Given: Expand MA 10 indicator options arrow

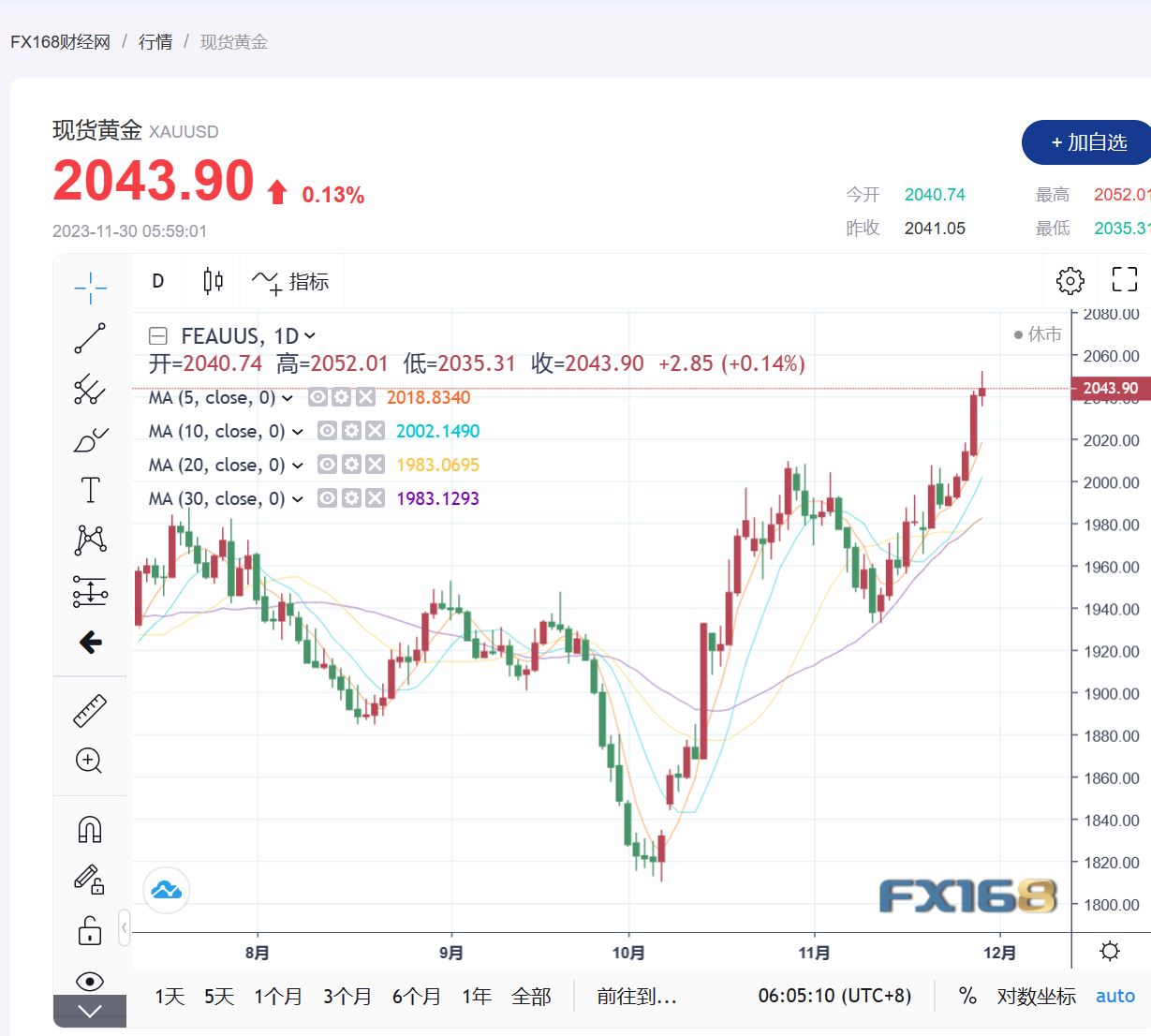Looking at the screenshot, I should pyautogui.click(x=298, y=432).
